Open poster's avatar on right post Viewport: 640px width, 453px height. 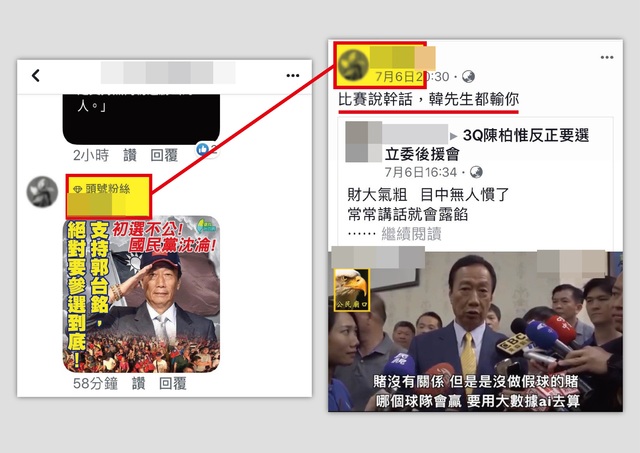tap(353, 65)
